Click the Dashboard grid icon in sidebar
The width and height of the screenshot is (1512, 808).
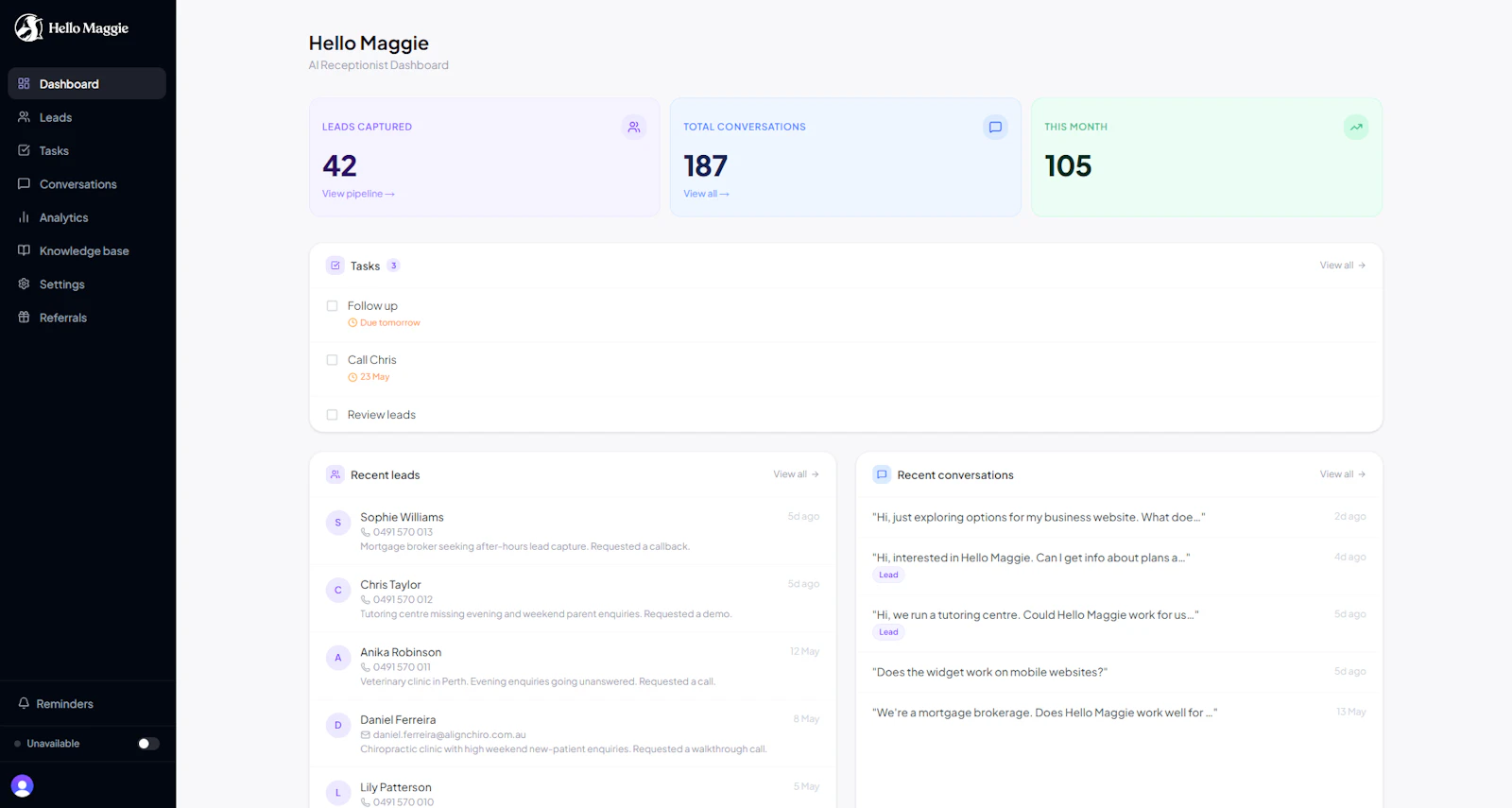click(24, 83)
